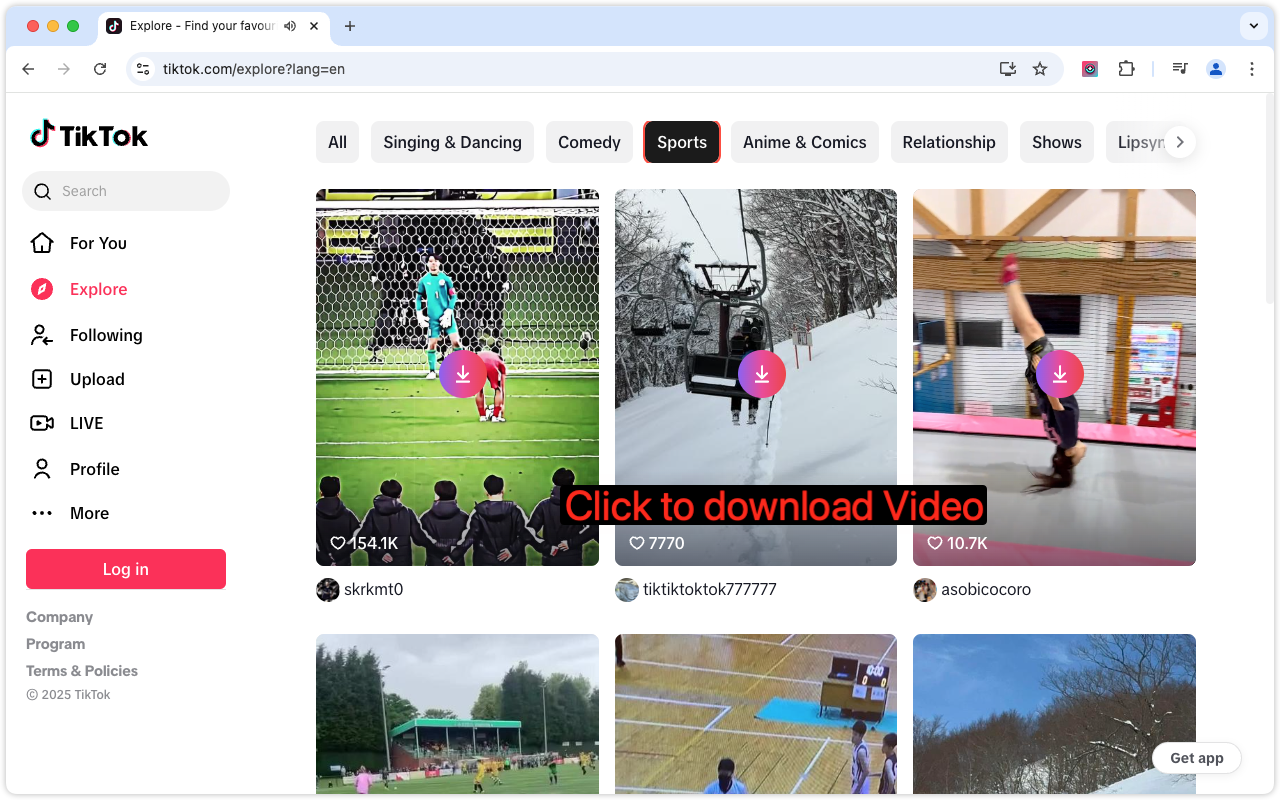The height and width of the screenshot is (800, 1280).
Task: Select the For You home icon
Action: [41, 242]
